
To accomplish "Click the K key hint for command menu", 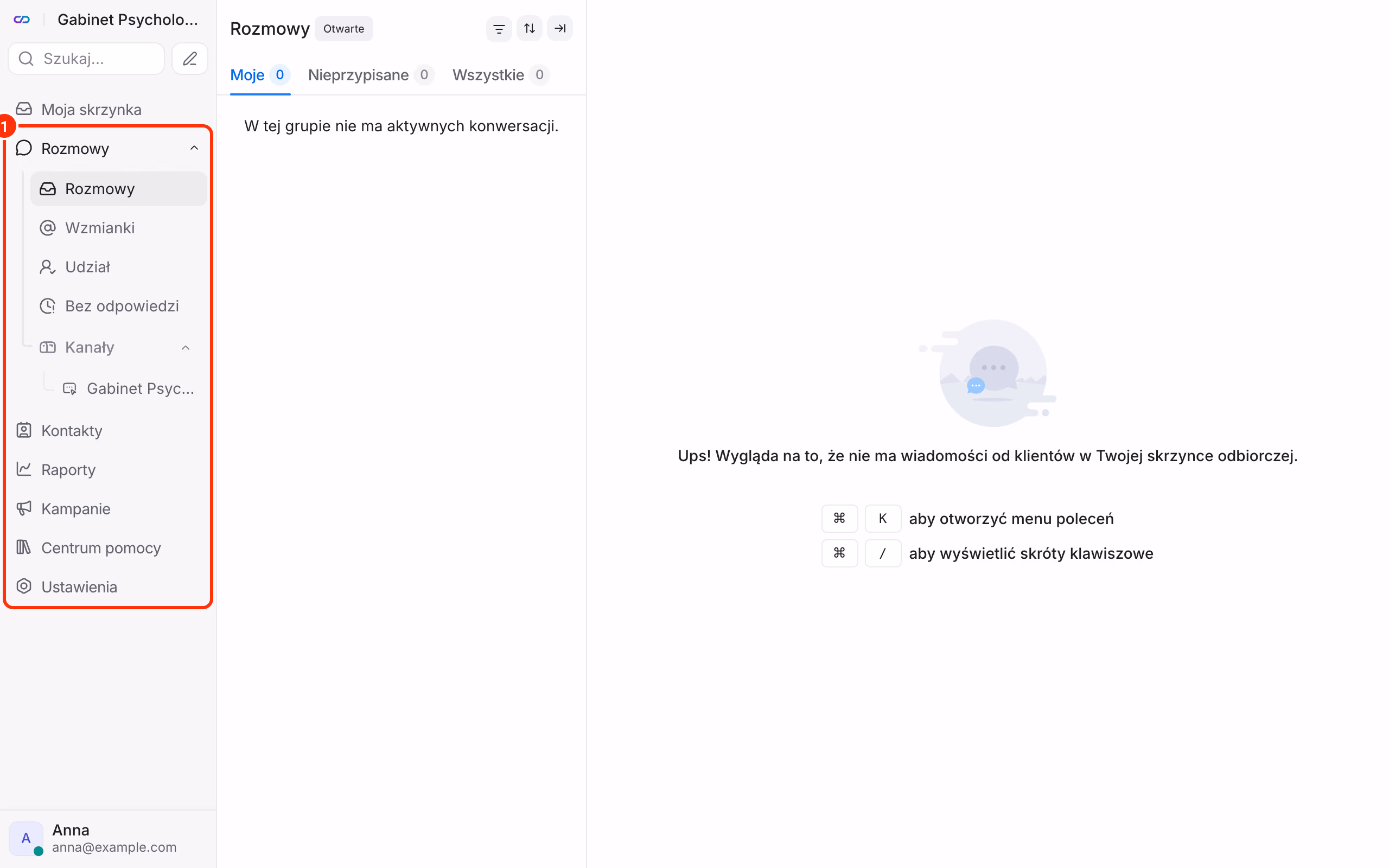I will (882, 519).
